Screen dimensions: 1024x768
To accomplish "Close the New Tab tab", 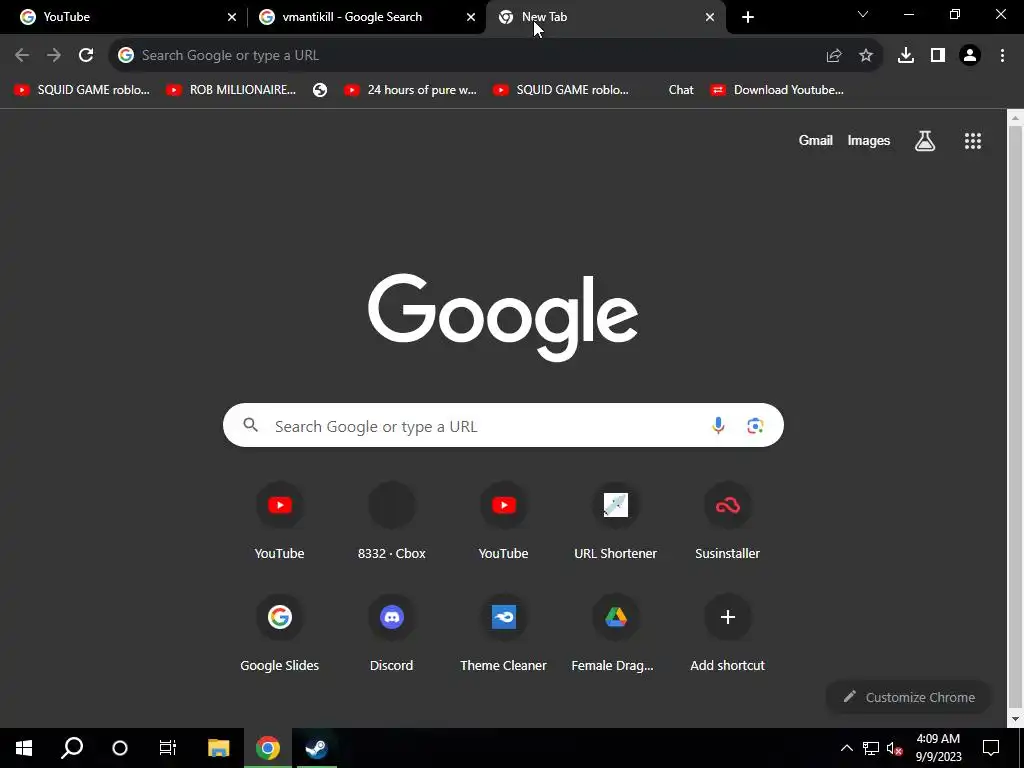I will tap(710, 17).
